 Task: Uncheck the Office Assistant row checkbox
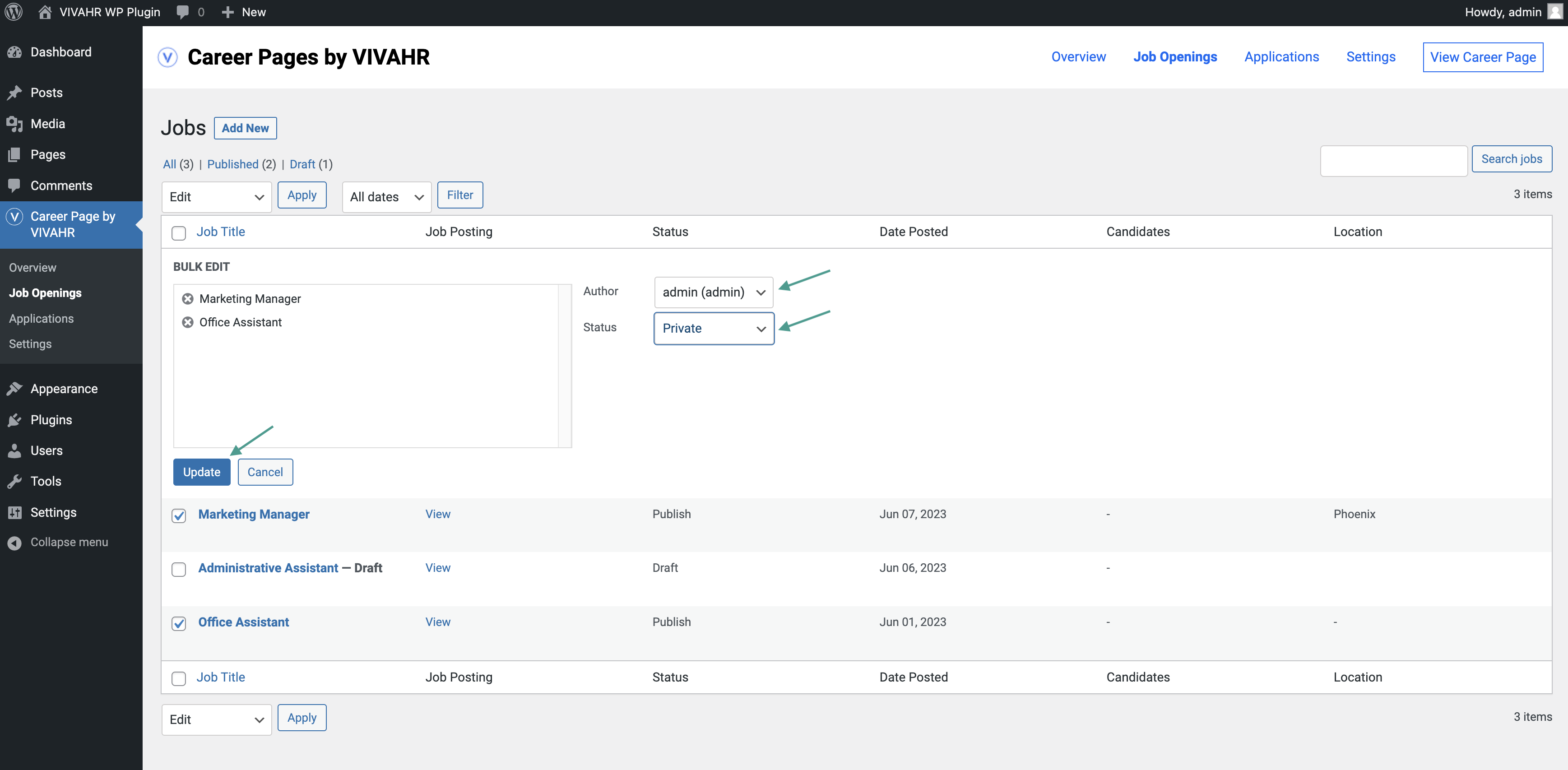[178, 623]
